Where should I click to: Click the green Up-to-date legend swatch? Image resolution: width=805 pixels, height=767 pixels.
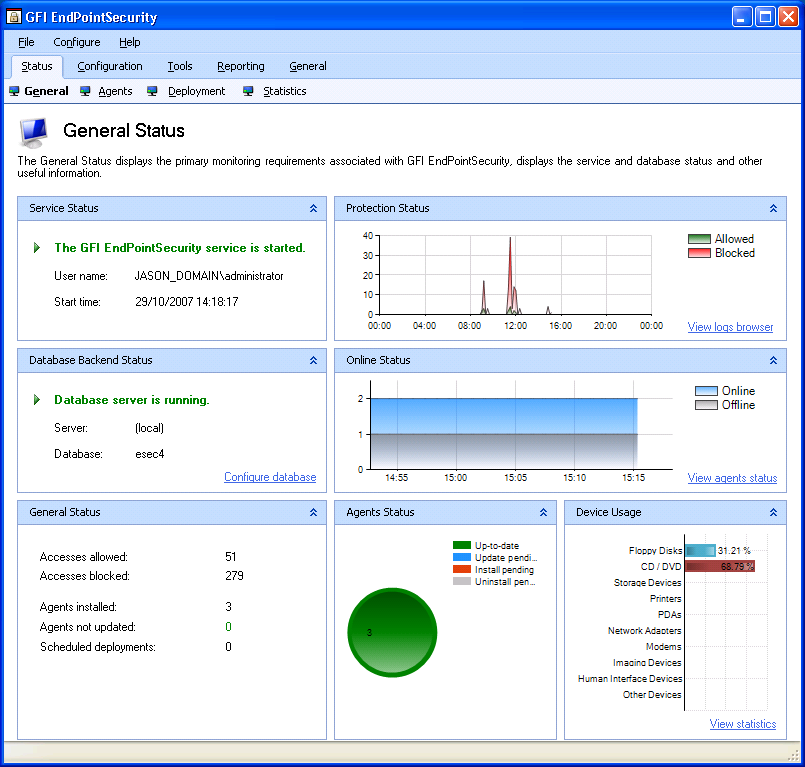click(462, 545)
